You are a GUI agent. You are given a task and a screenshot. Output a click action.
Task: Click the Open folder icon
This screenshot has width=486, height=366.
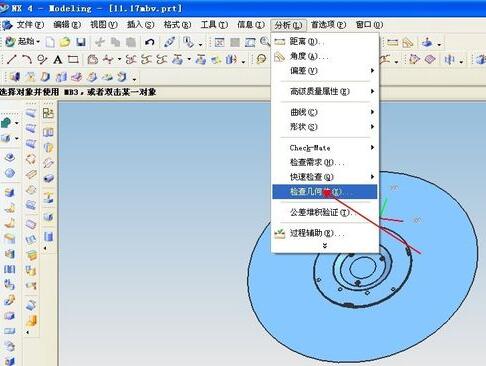point(65,42)
